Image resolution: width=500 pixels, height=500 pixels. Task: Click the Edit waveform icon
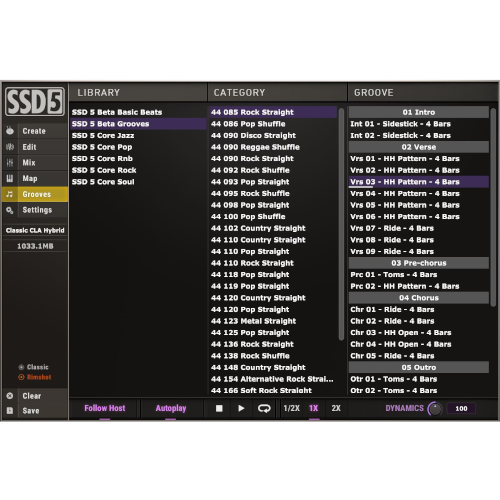point(10,147)
